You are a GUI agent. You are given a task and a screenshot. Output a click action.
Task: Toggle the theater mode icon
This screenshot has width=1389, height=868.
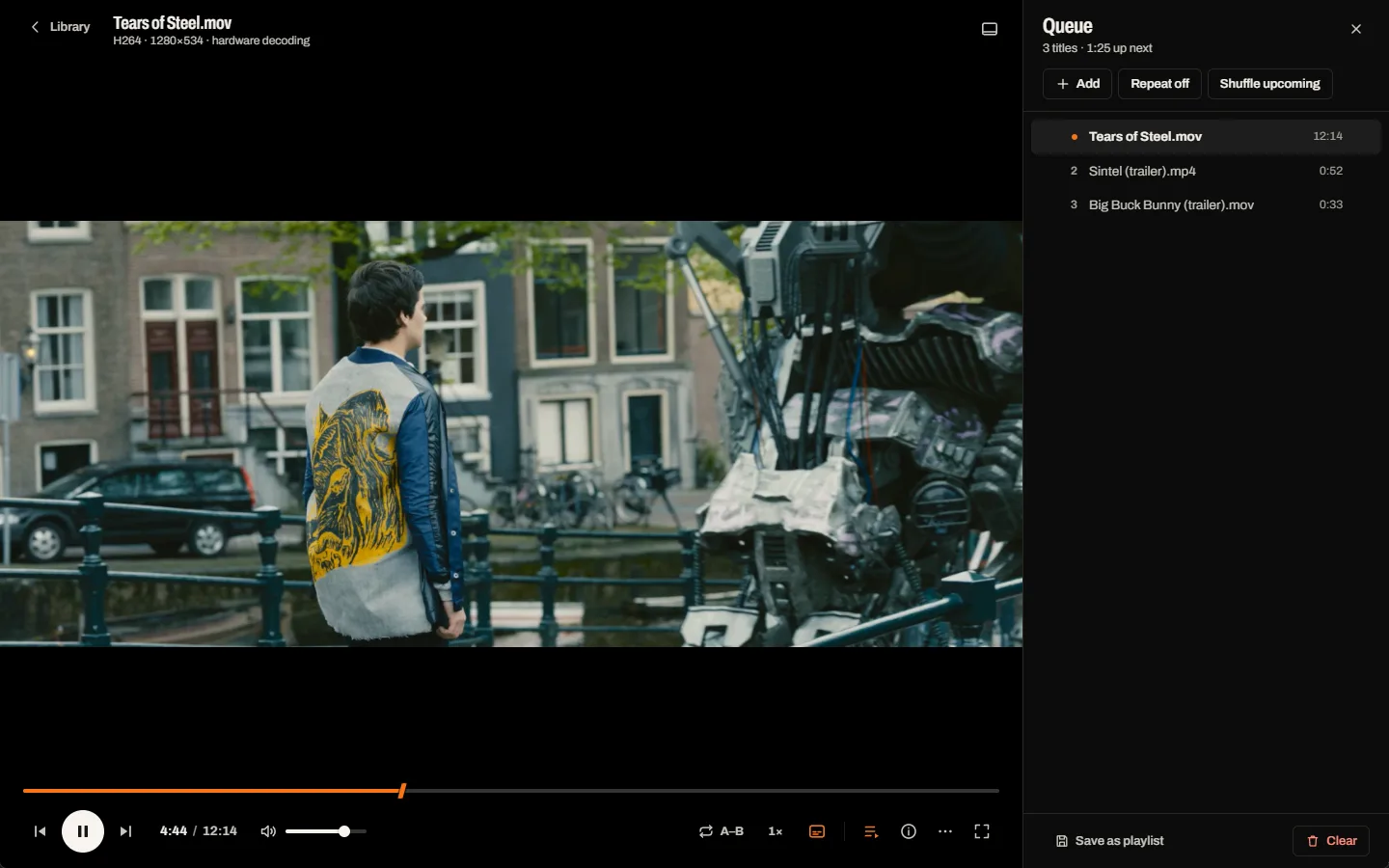point(990,29)
